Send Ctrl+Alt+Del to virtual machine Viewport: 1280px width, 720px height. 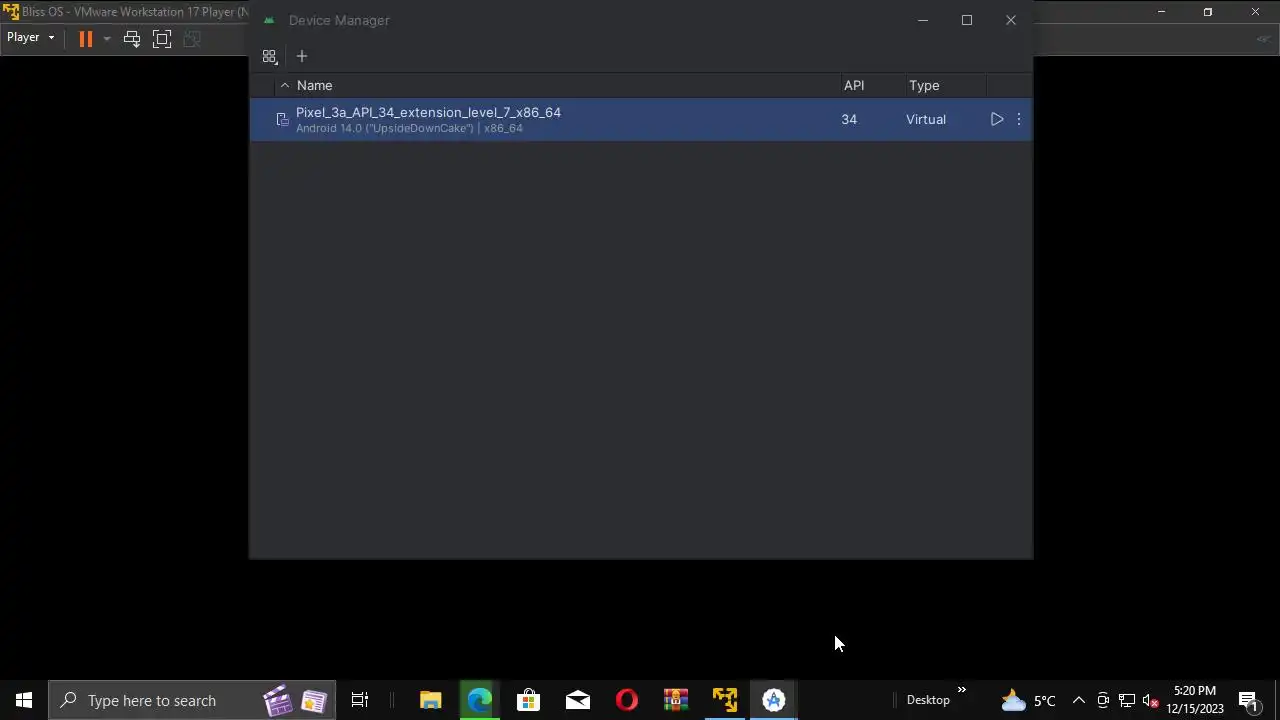pos(132,38)
